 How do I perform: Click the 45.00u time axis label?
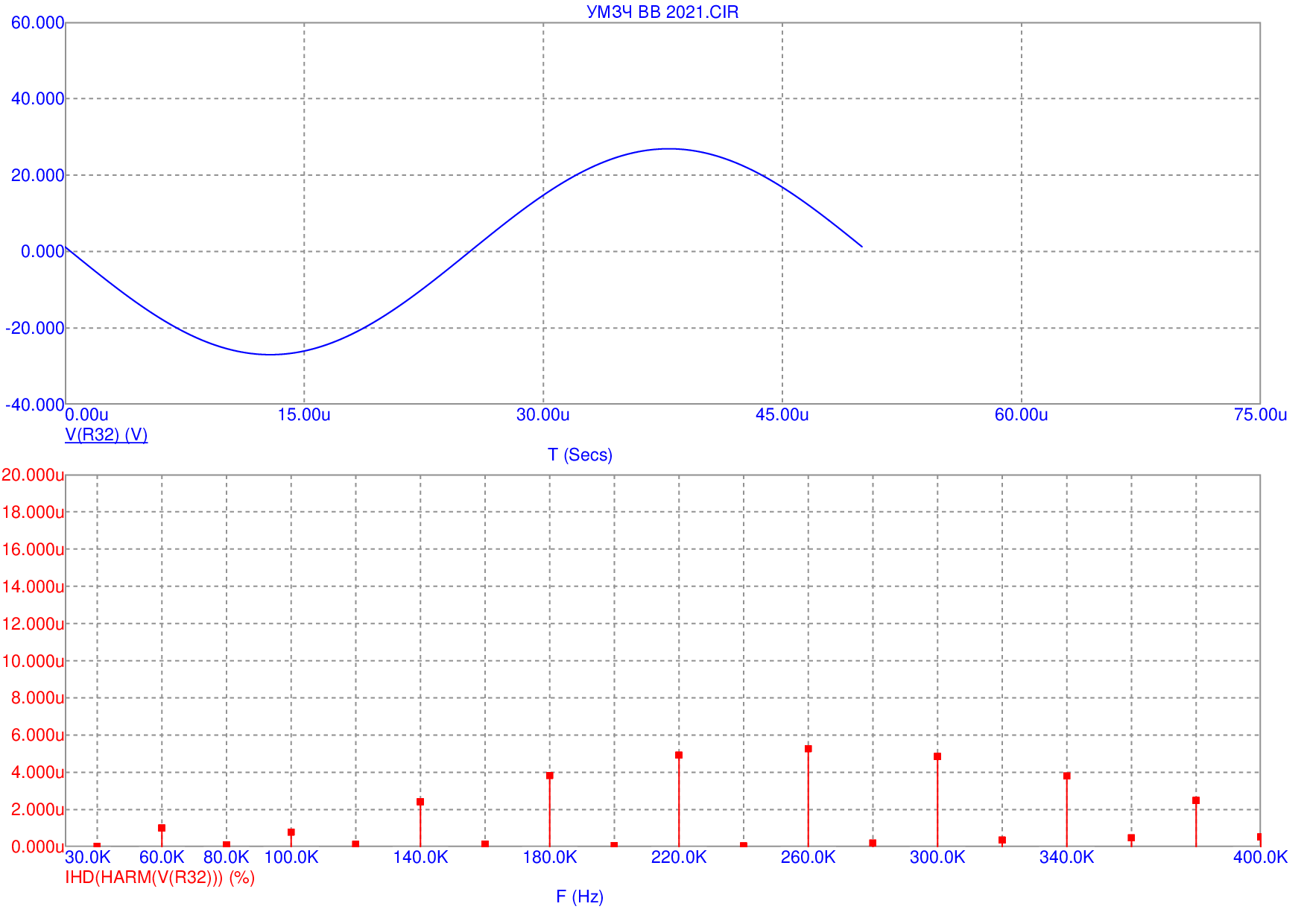(x=782, y=415)
